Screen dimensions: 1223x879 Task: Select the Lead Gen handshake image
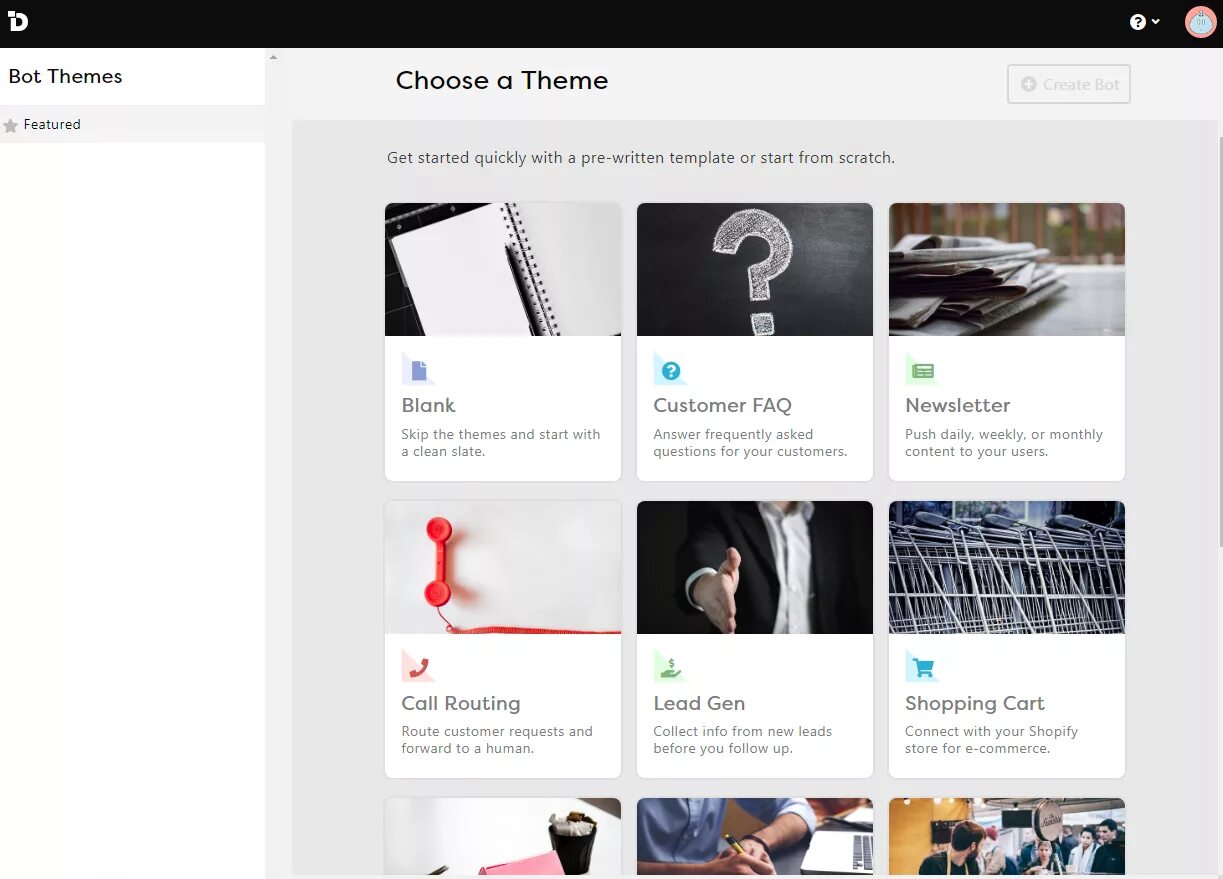pos(755,567)
